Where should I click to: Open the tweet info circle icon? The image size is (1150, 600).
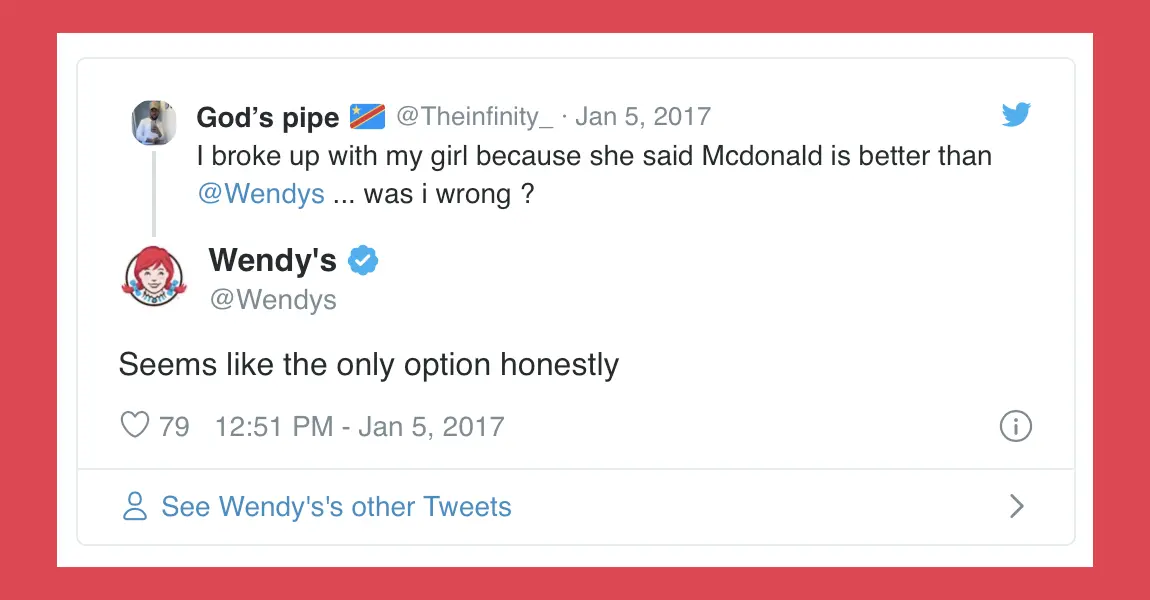coord(1015,427)
